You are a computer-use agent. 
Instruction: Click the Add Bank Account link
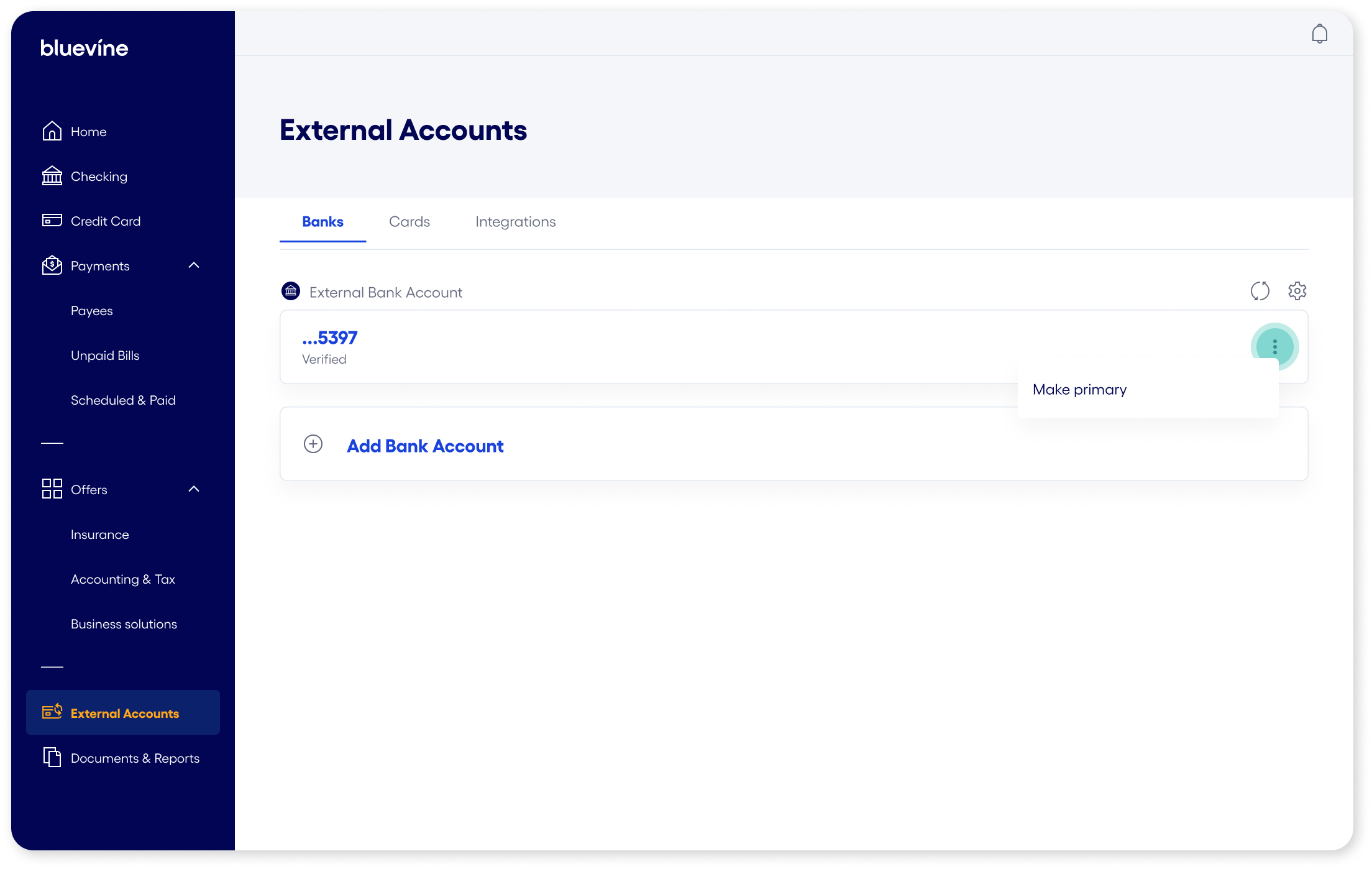(x=425, y=446)
